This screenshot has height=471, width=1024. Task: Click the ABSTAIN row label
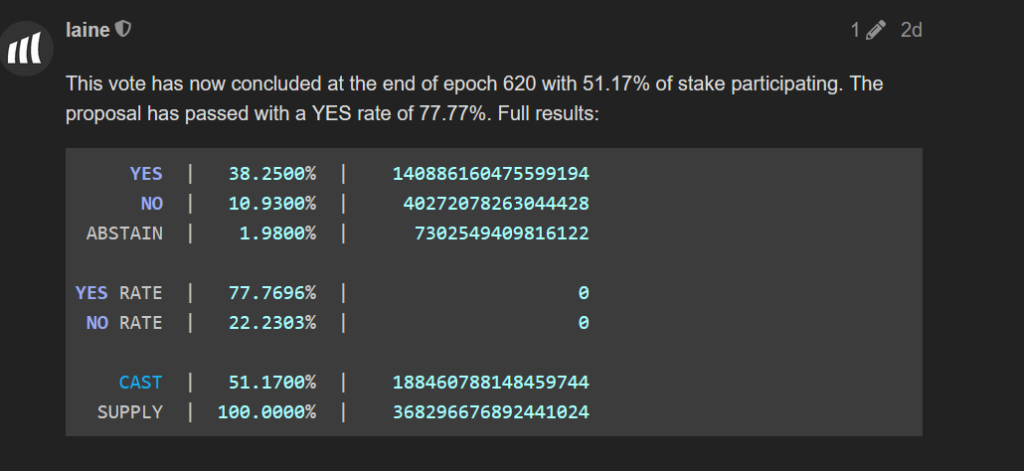(124, 233)
